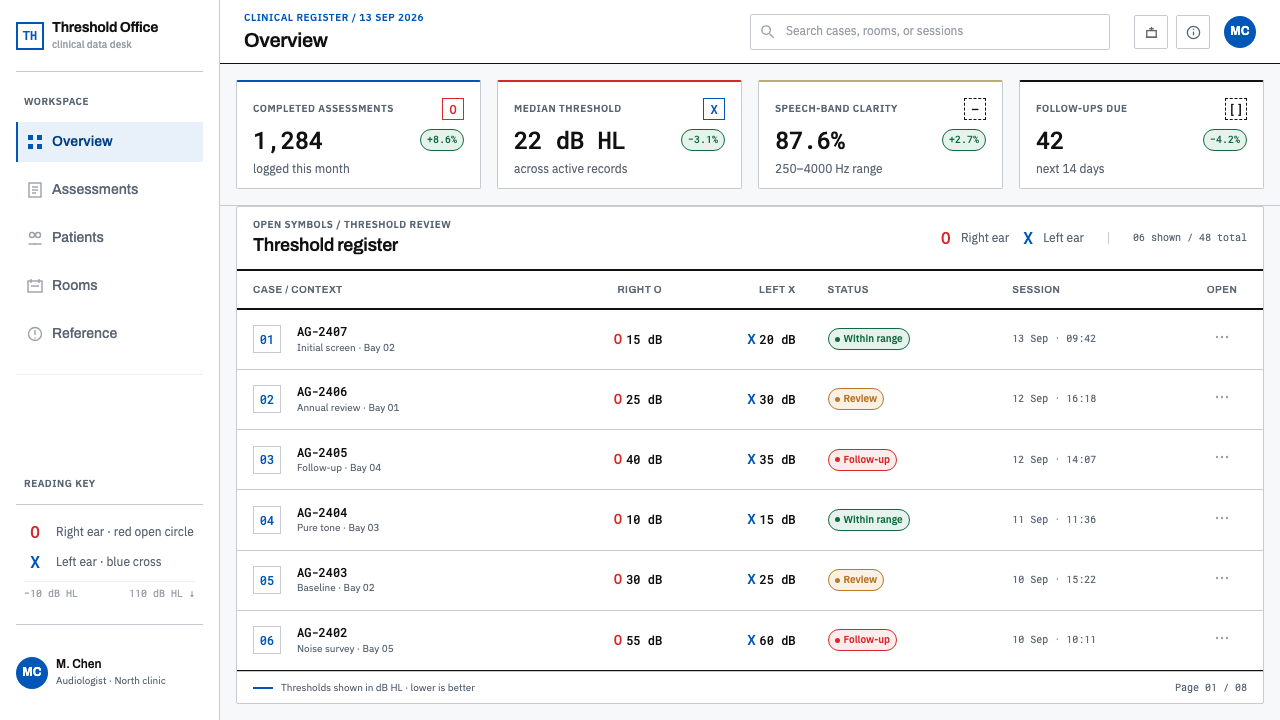The height and width of the screenshot is (720, 1280).
Task: Click the Right ear legend in register header
Action: tap(975, 238)
